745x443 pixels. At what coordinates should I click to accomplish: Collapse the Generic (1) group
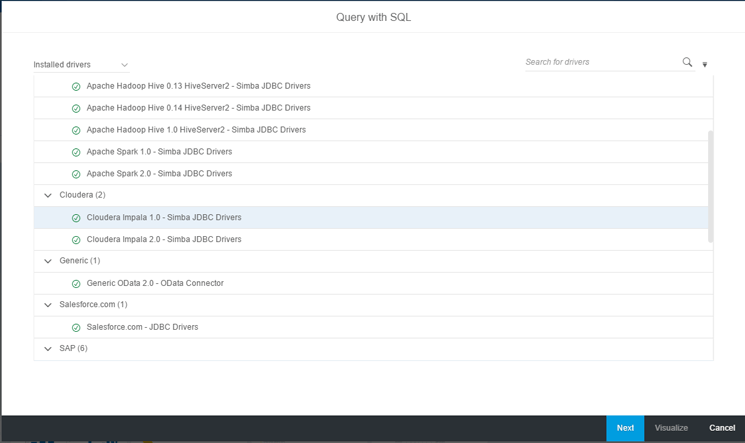pos(48,261)
